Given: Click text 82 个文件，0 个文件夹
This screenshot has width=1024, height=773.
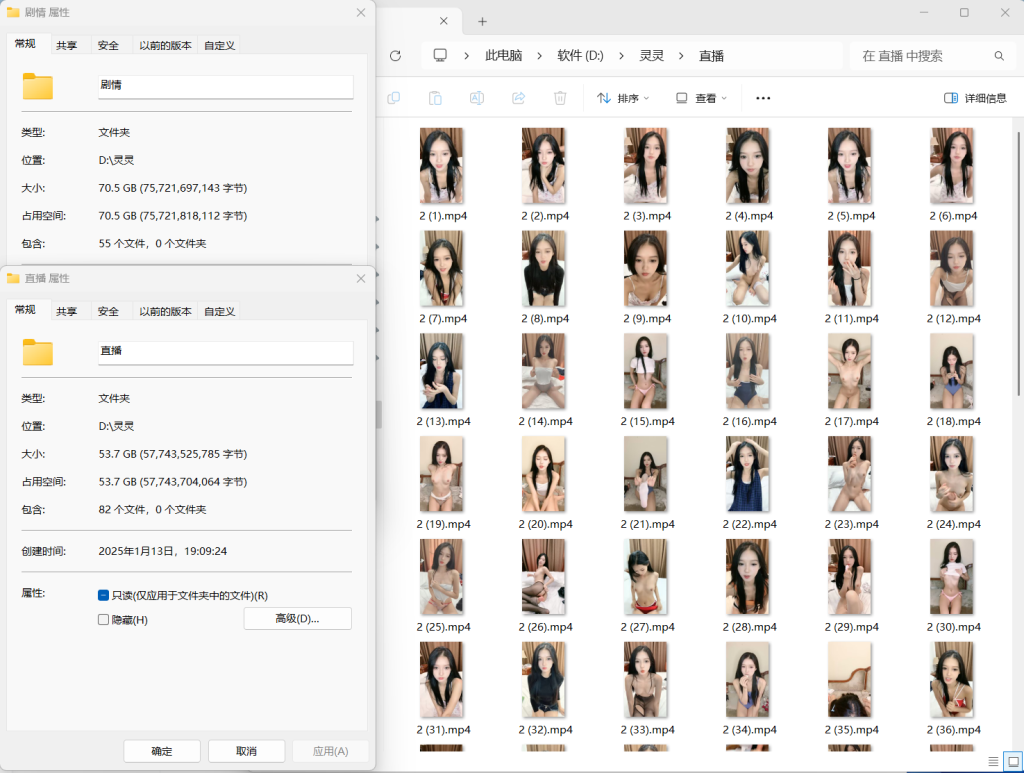Looking at the screenshot, I should (x=152, y=510).
